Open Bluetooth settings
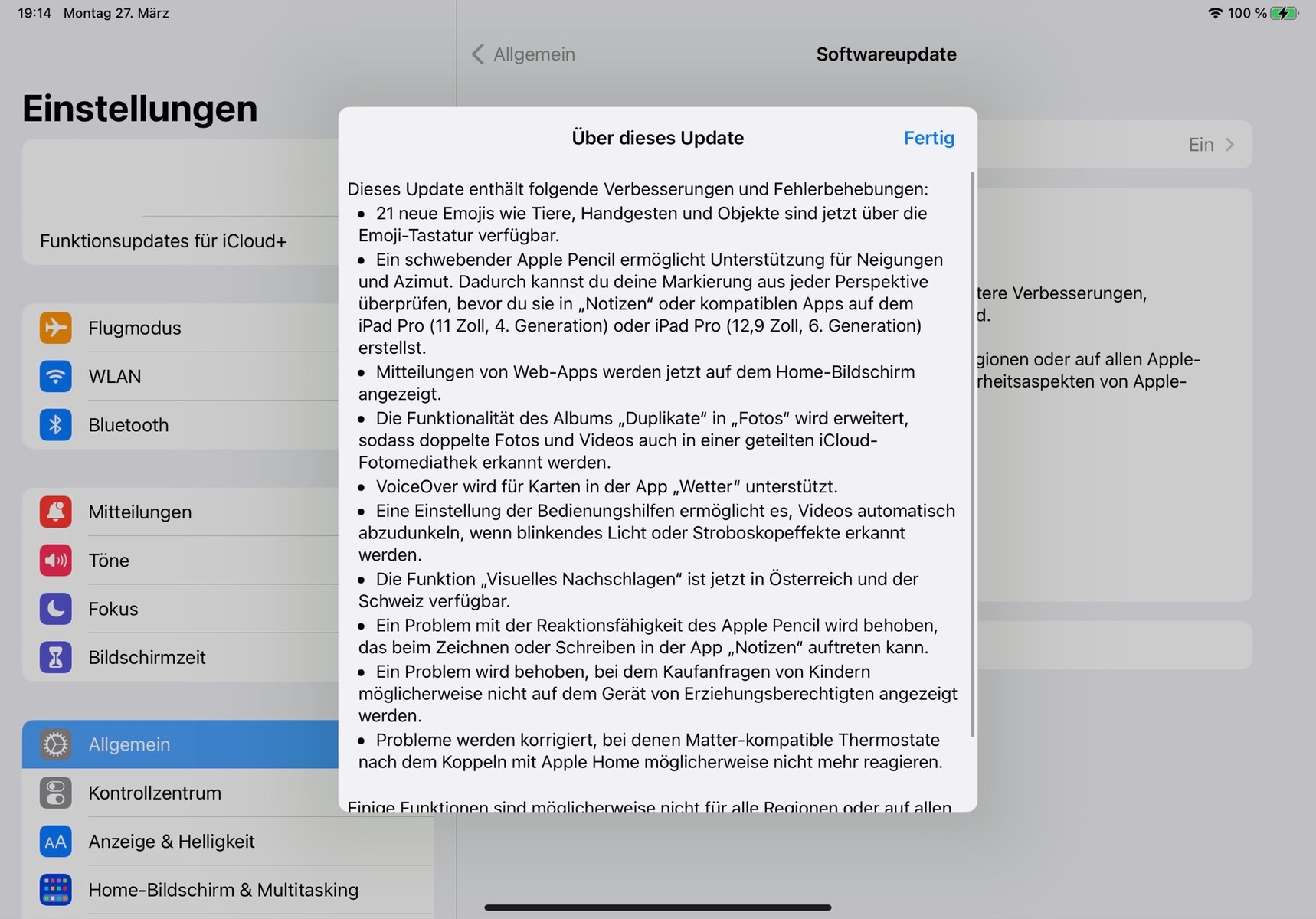Image resolution: width=1316 pixels, height=919 pixels. (x=181, y=424)
